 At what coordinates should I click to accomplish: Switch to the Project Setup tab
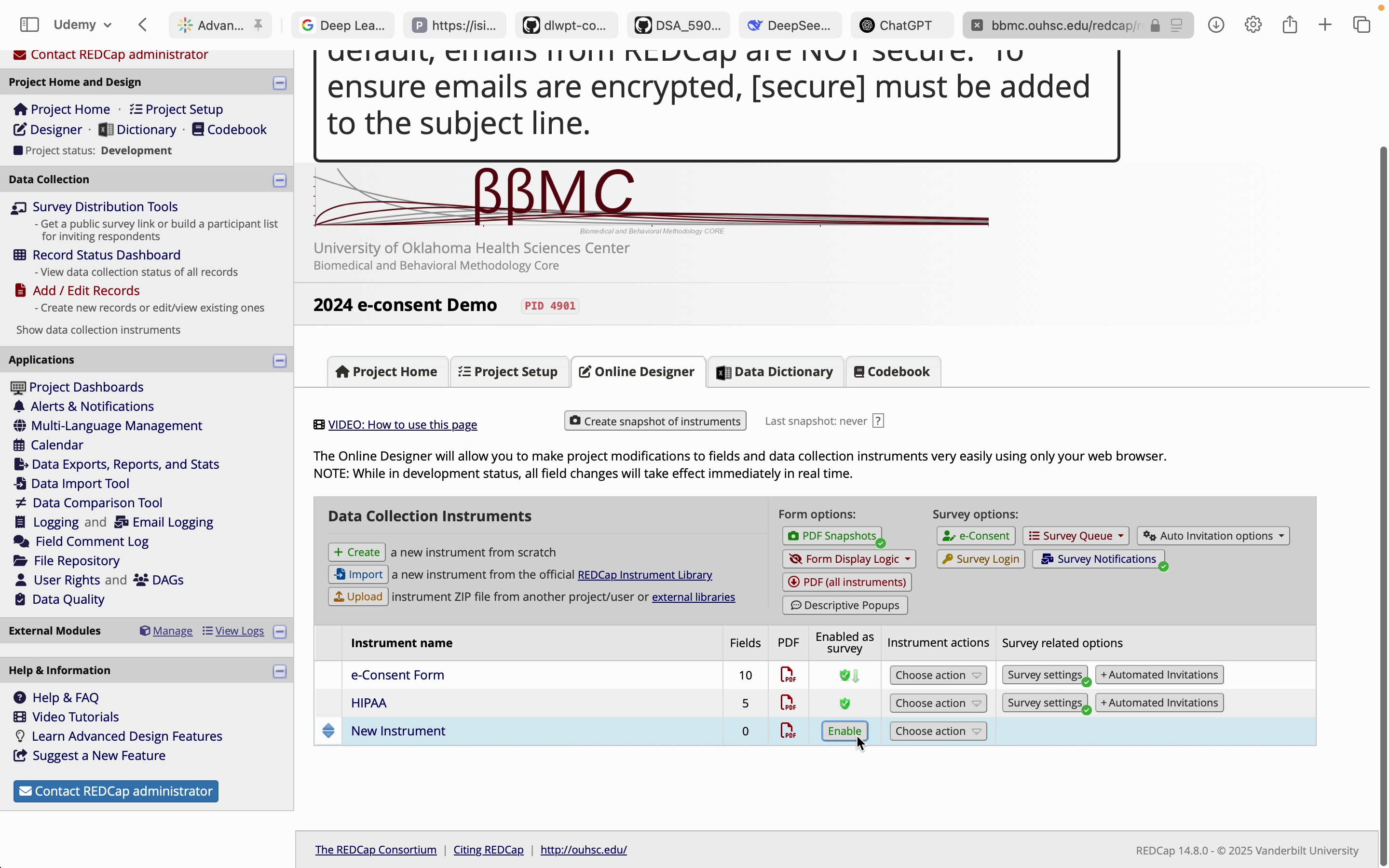coord(508,372)
